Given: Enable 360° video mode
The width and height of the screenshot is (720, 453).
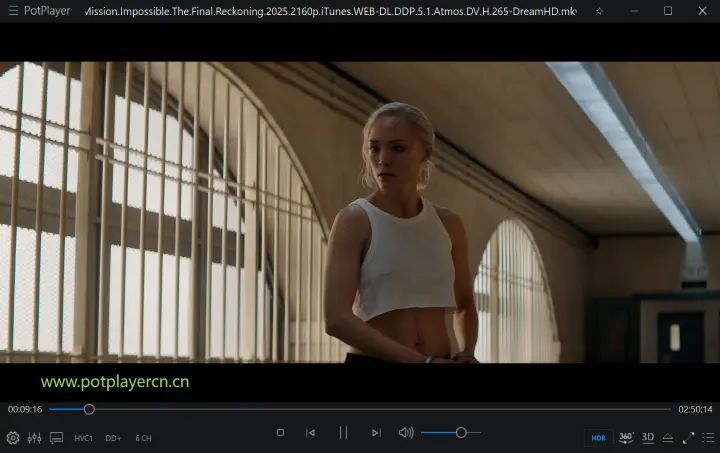Looking at the screenshot, I should (x=626, y=438).
